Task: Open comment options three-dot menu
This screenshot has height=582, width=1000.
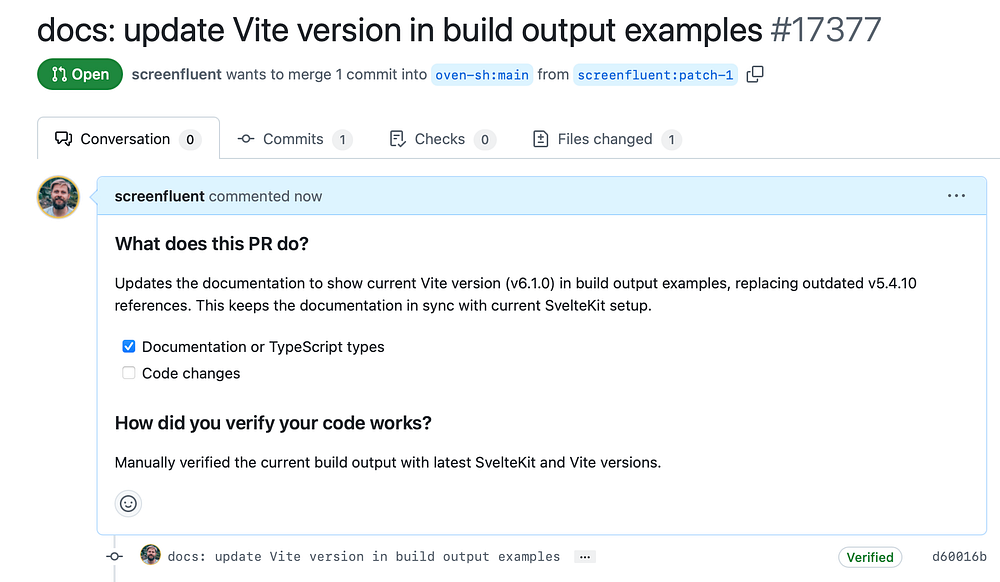Action: pos(956,196)
